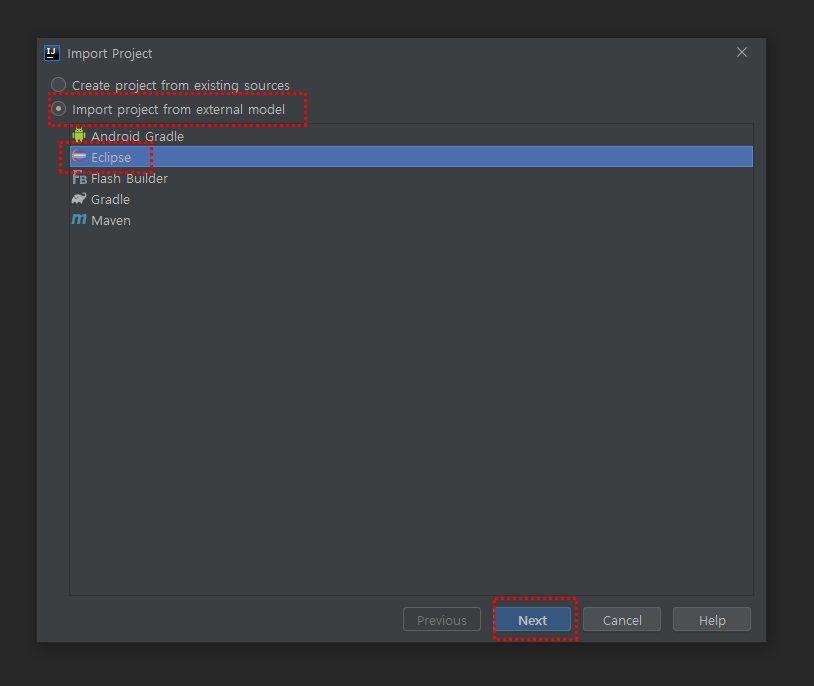The image size is (814, 686).
Task: Click the Maven m icon
Action: 79,219
